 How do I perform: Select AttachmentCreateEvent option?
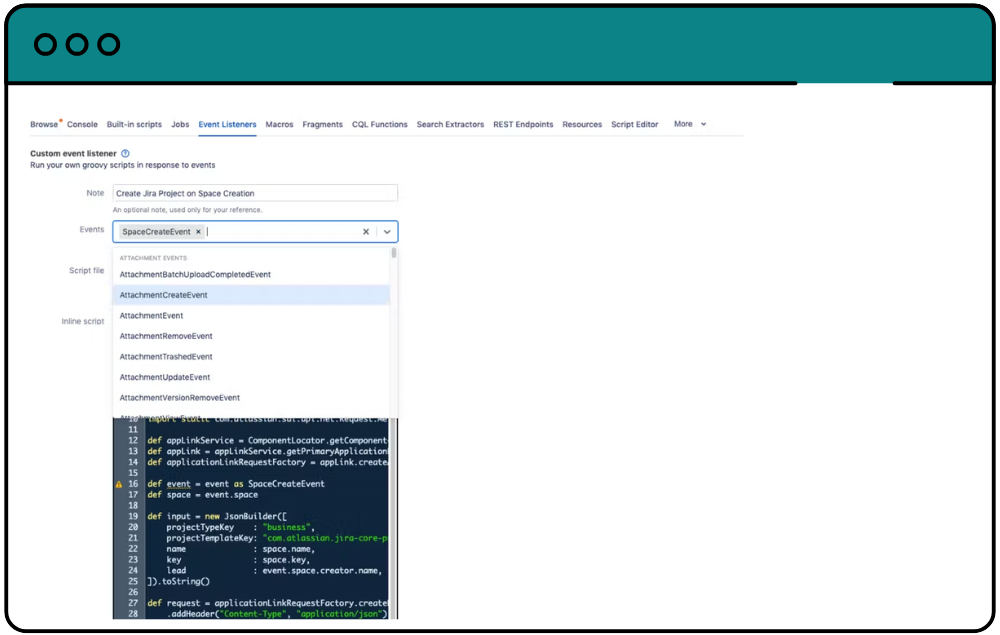tap(251, 295)
